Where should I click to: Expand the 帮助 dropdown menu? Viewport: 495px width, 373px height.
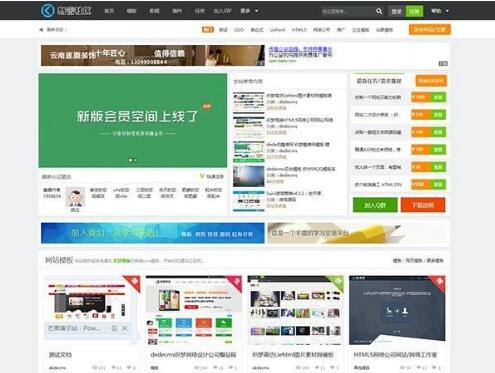pyautogui.click(x=440, y=11)
